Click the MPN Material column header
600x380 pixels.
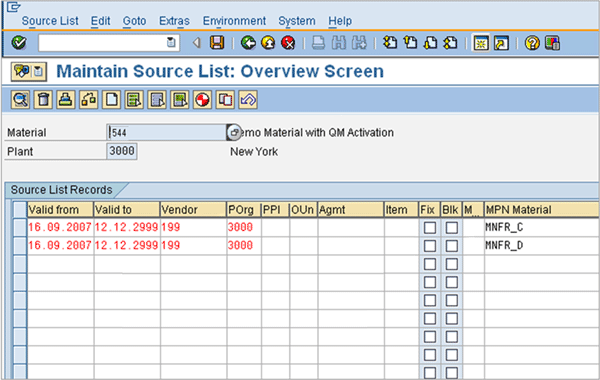click(x=541, y=210)
